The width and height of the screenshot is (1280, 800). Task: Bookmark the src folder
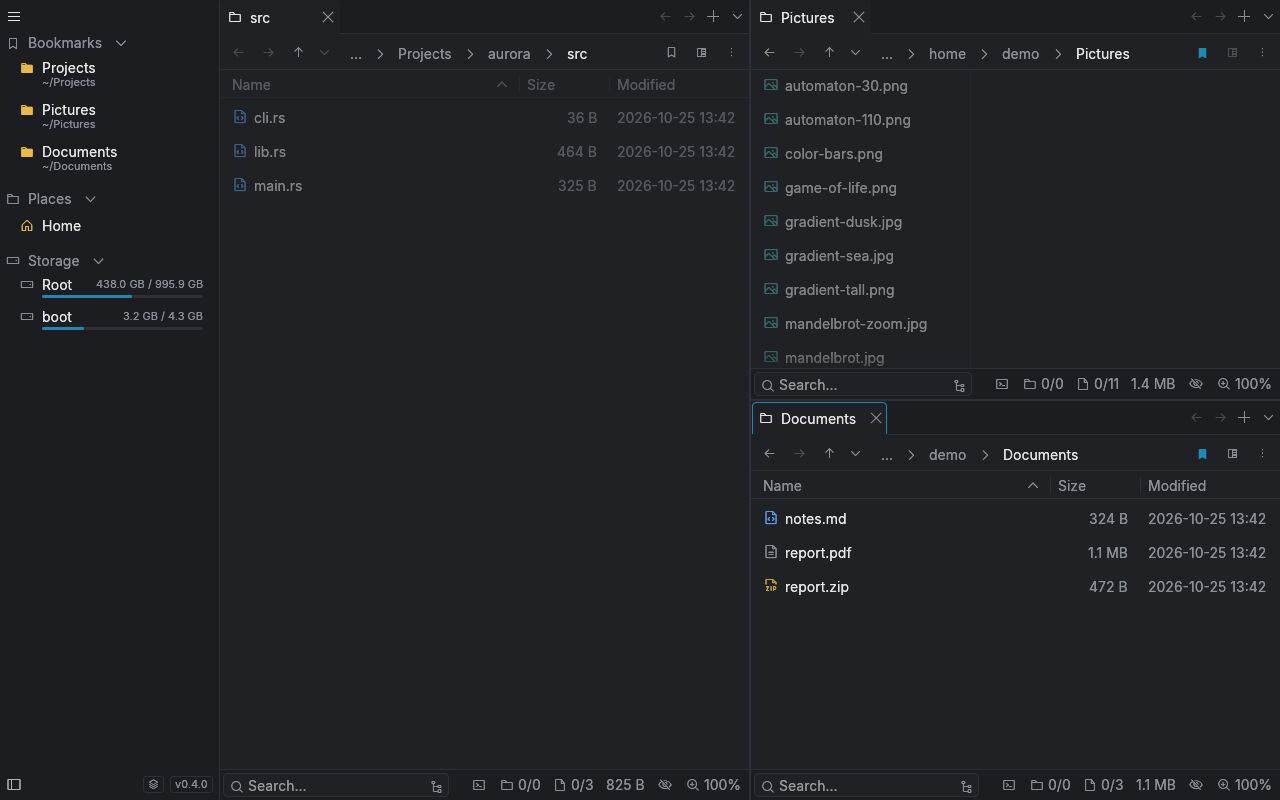[671, 53]
